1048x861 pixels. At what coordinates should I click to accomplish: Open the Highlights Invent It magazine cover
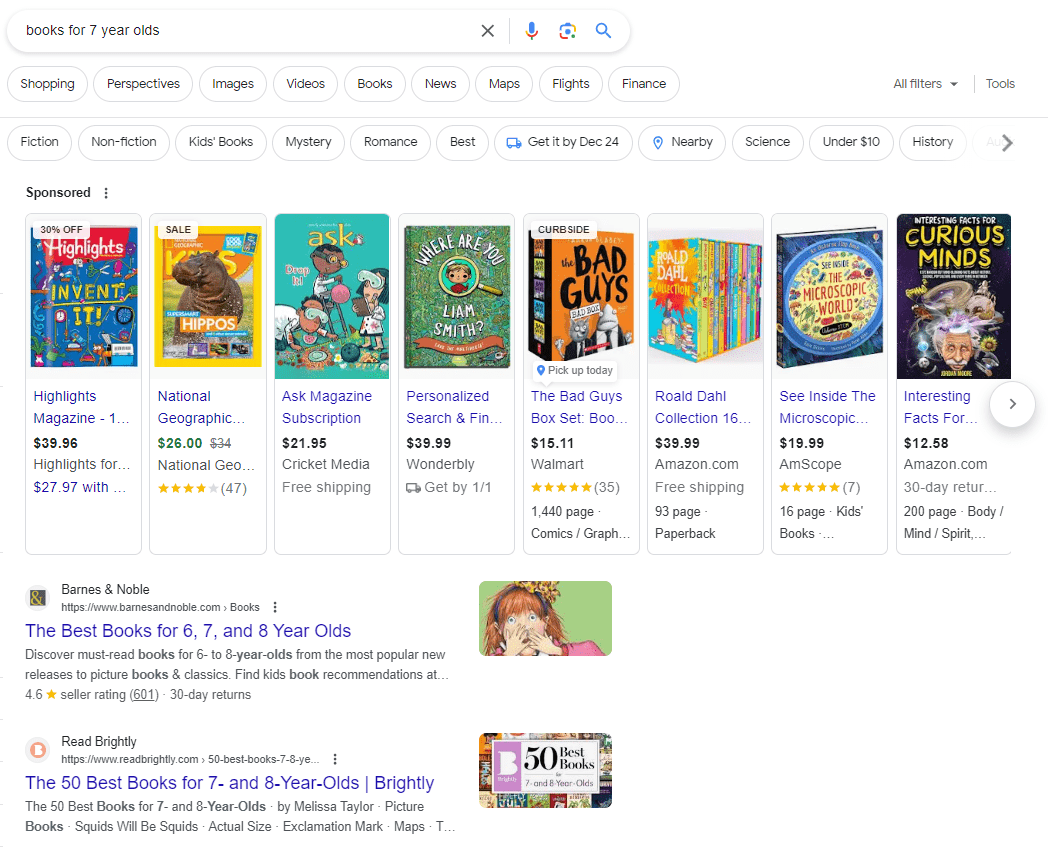(84, 296)
